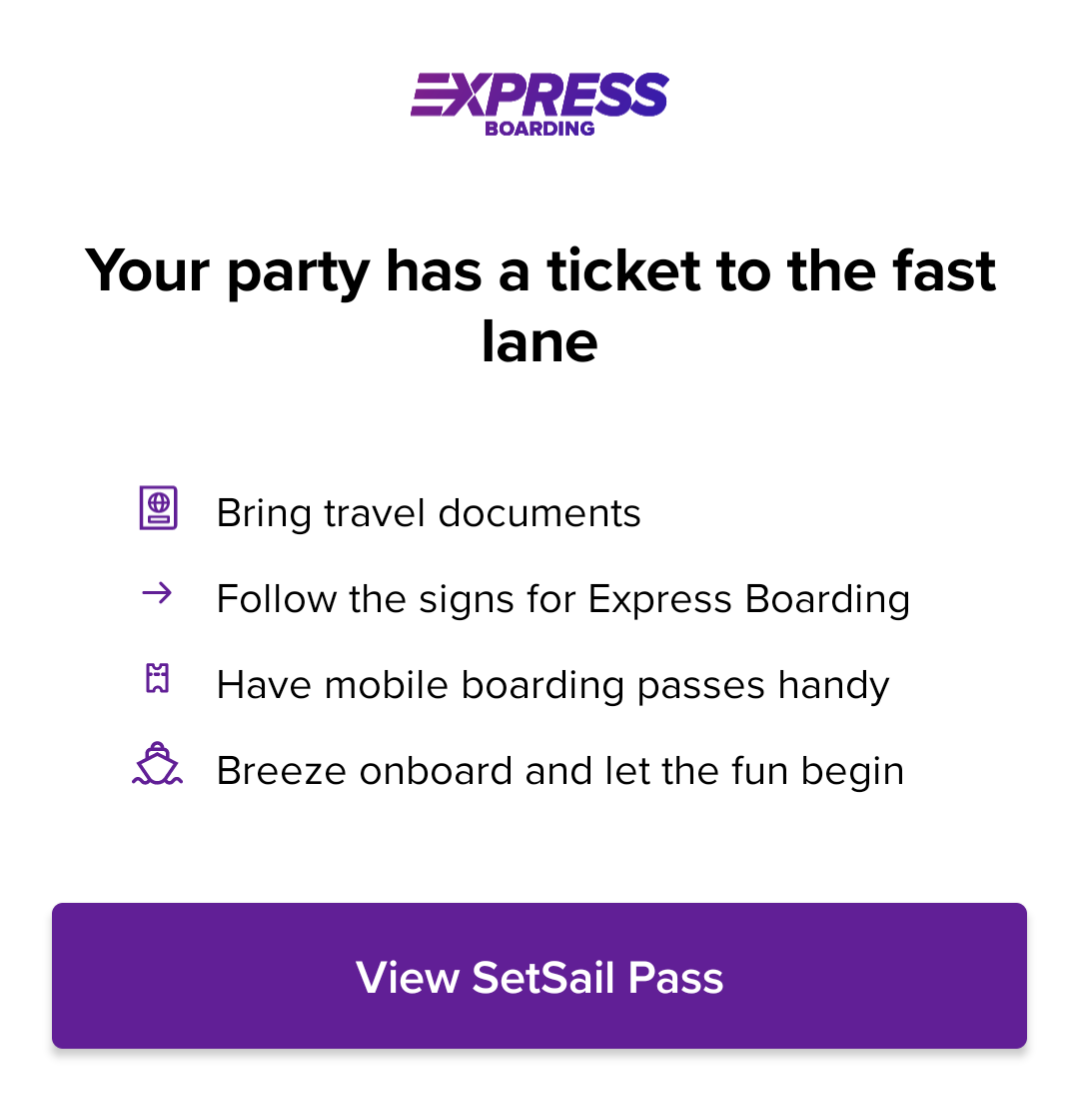The image size is (1079, 1111).
Task: Select 'Breeze onboard and let the fun begin'
Action: pos(560,771)
